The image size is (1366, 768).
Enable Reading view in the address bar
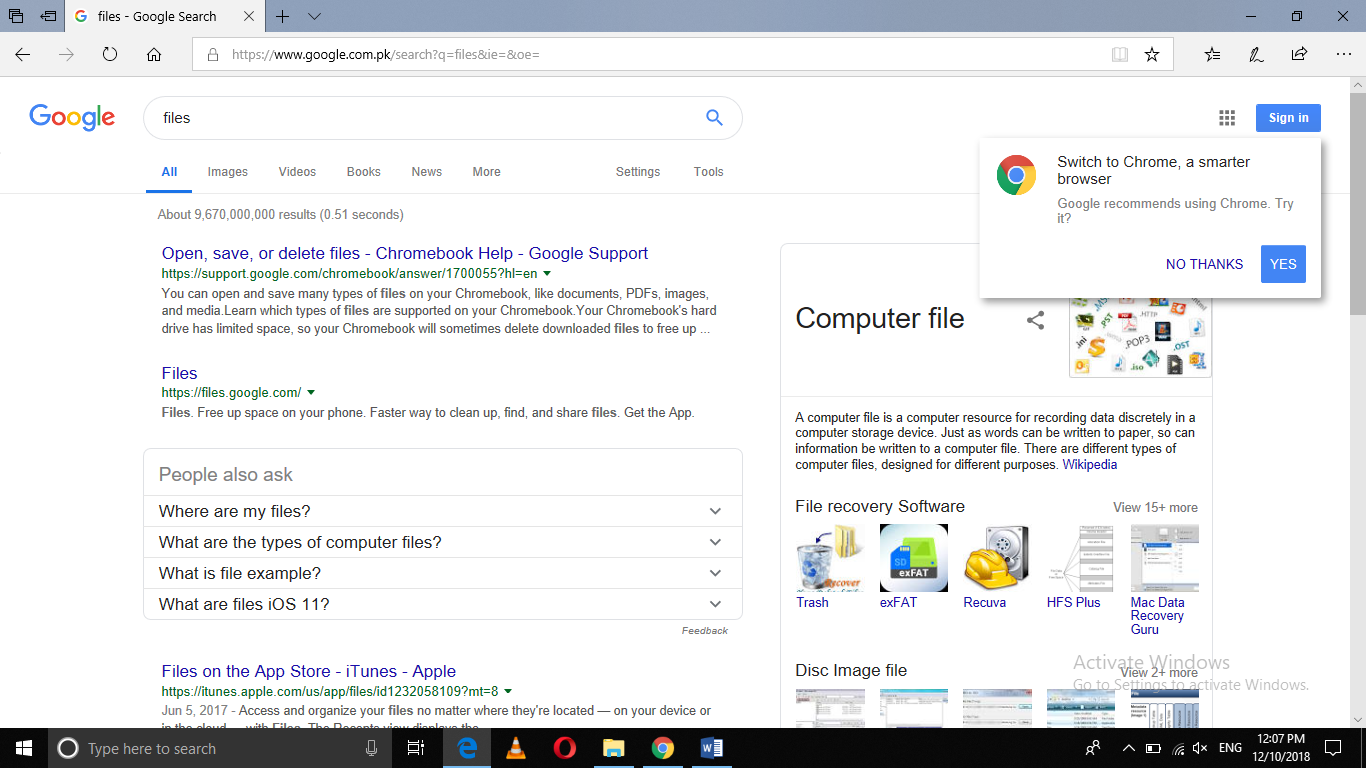pyautogui.click(x=1119, y=54)
